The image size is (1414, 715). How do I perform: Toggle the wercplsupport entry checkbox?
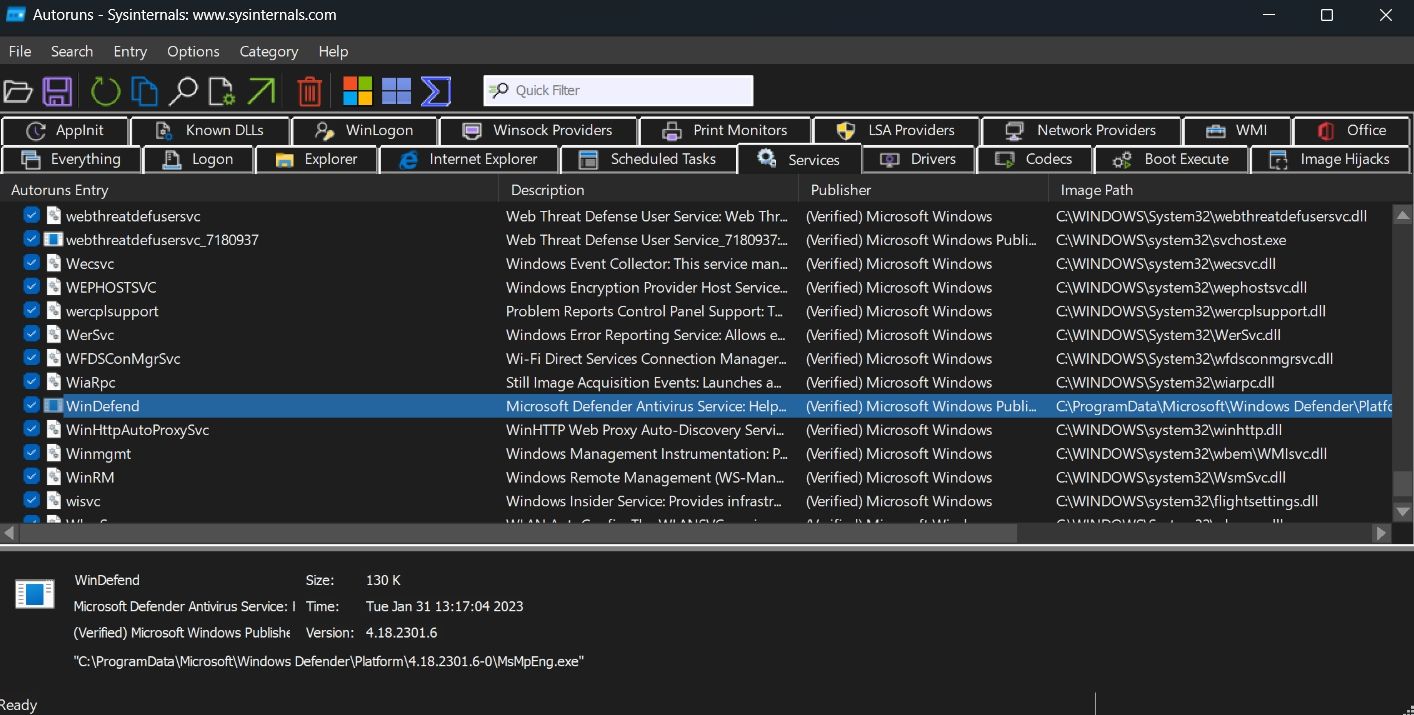[31, 310]
